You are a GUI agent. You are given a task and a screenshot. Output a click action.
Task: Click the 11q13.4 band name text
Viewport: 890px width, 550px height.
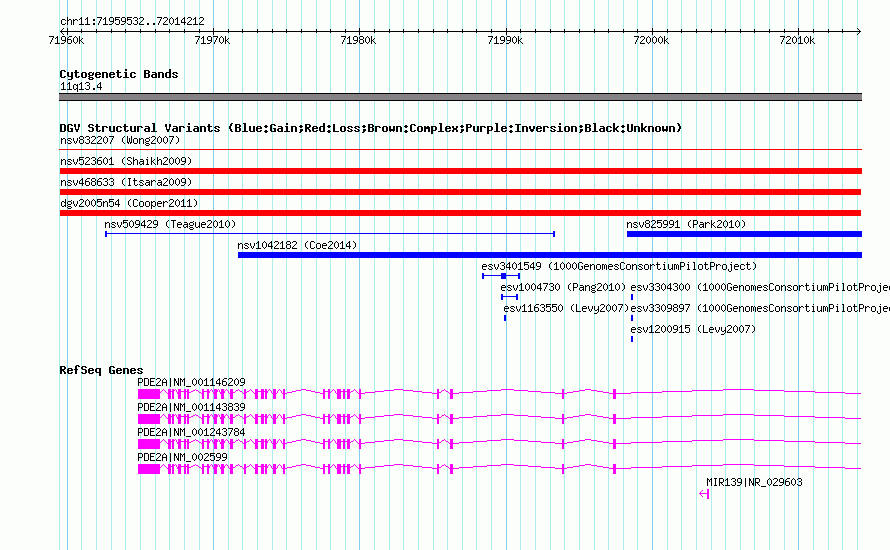coord(81,87)
